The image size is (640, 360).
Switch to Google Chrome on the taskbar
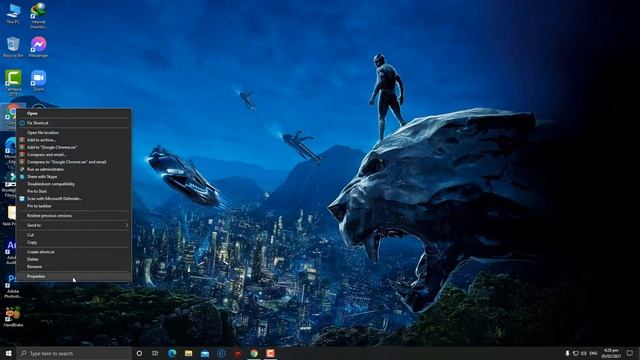coord(254,353)
